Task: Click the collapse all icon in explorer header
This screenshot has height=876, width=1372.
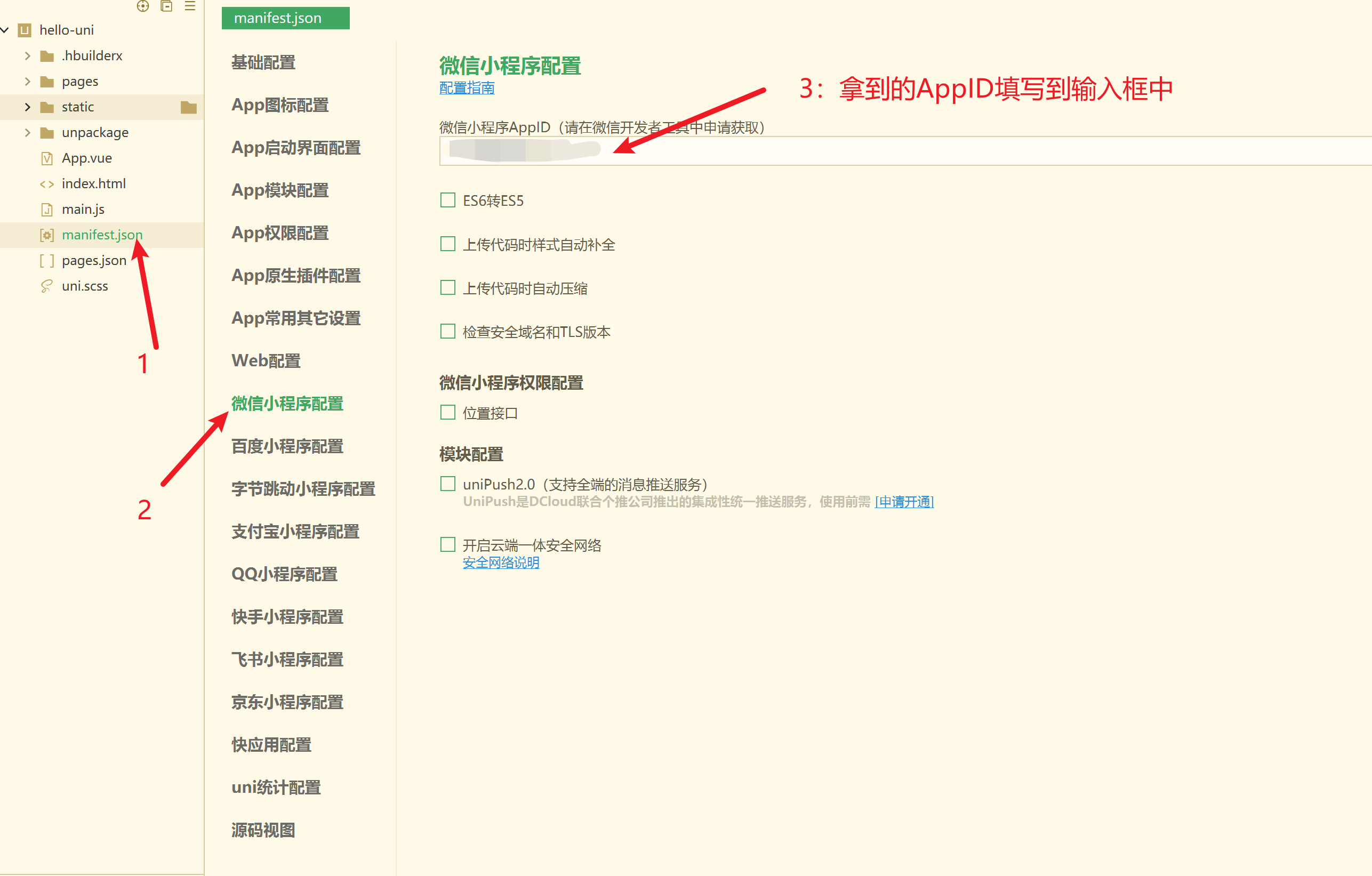Action: (x=166, y=6)
